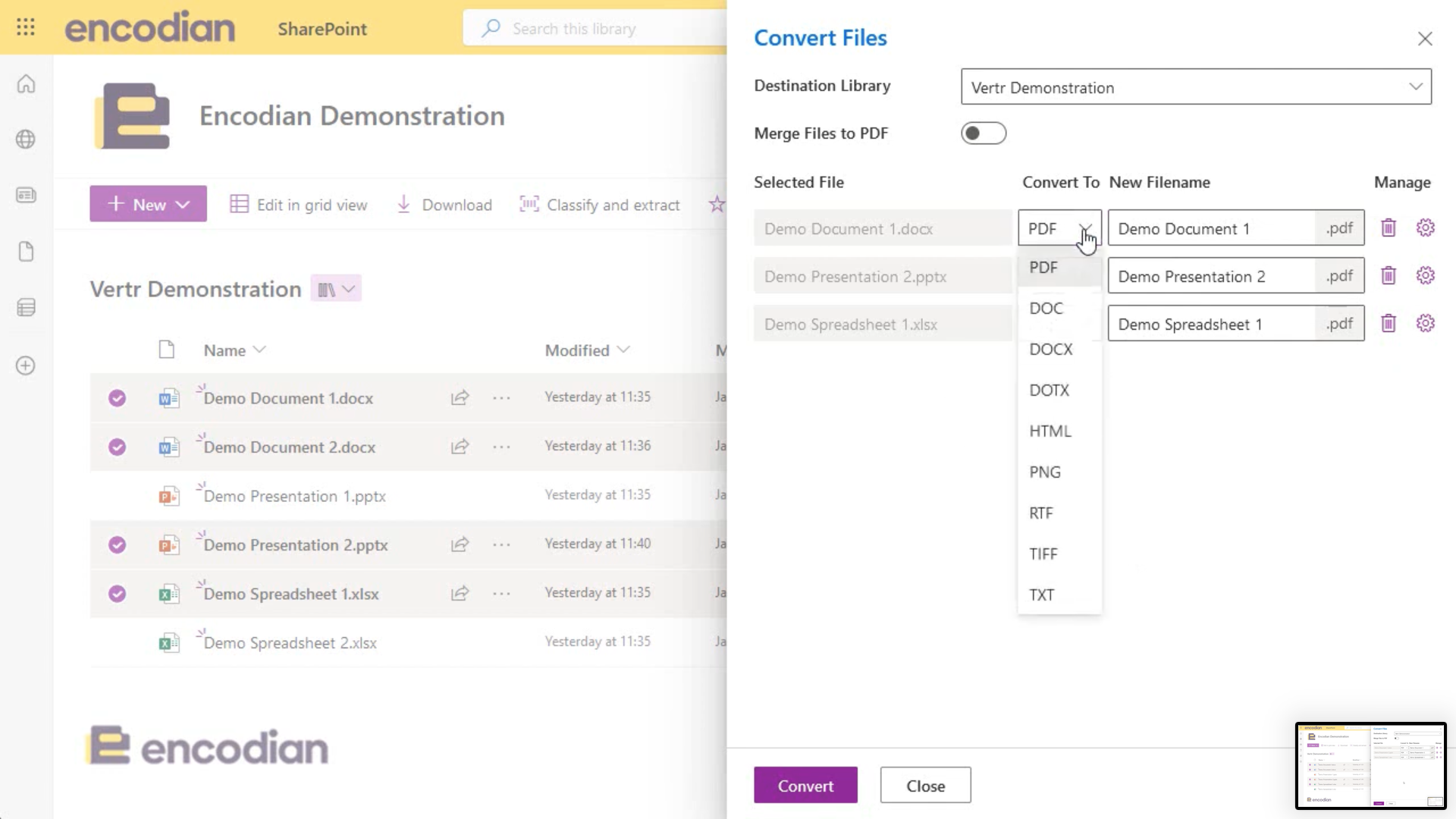The height and width of the screenshot is (819, 1456).
Task: Click Download in the toolbar
Action: pyautogui.click(x=444, y=205)
